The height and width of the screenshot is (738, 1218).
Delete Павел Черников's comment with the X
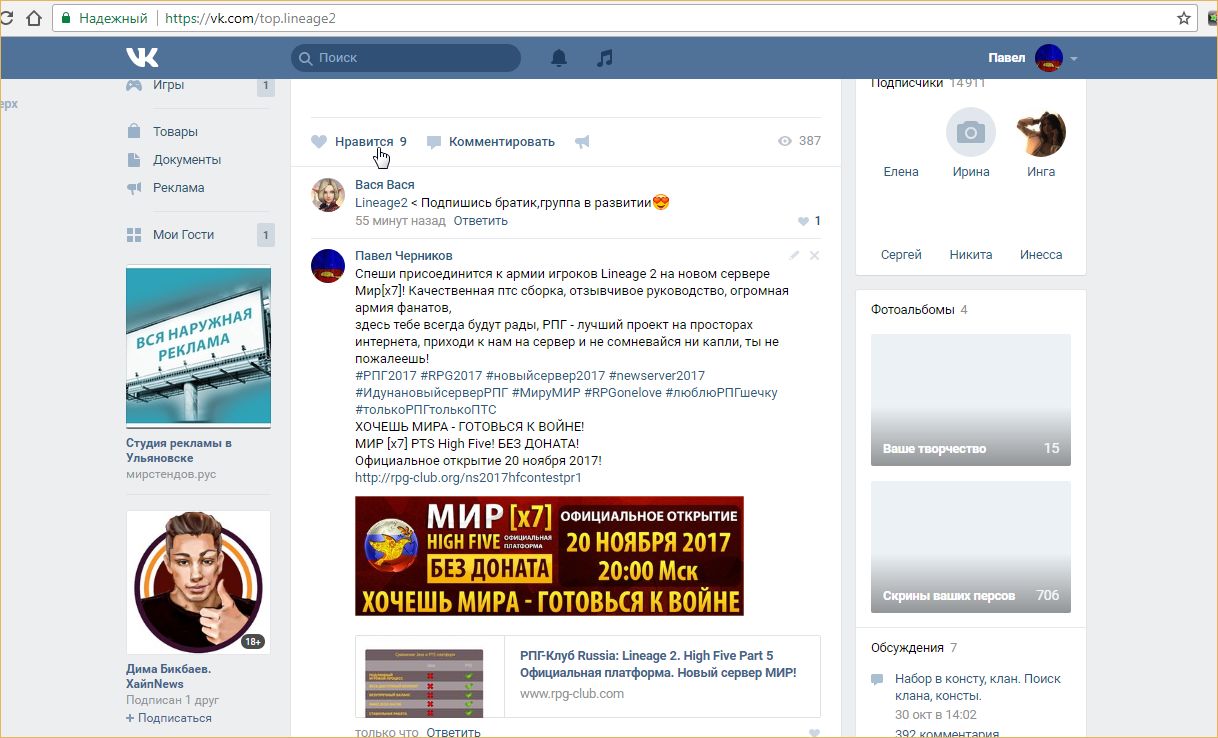814,256
